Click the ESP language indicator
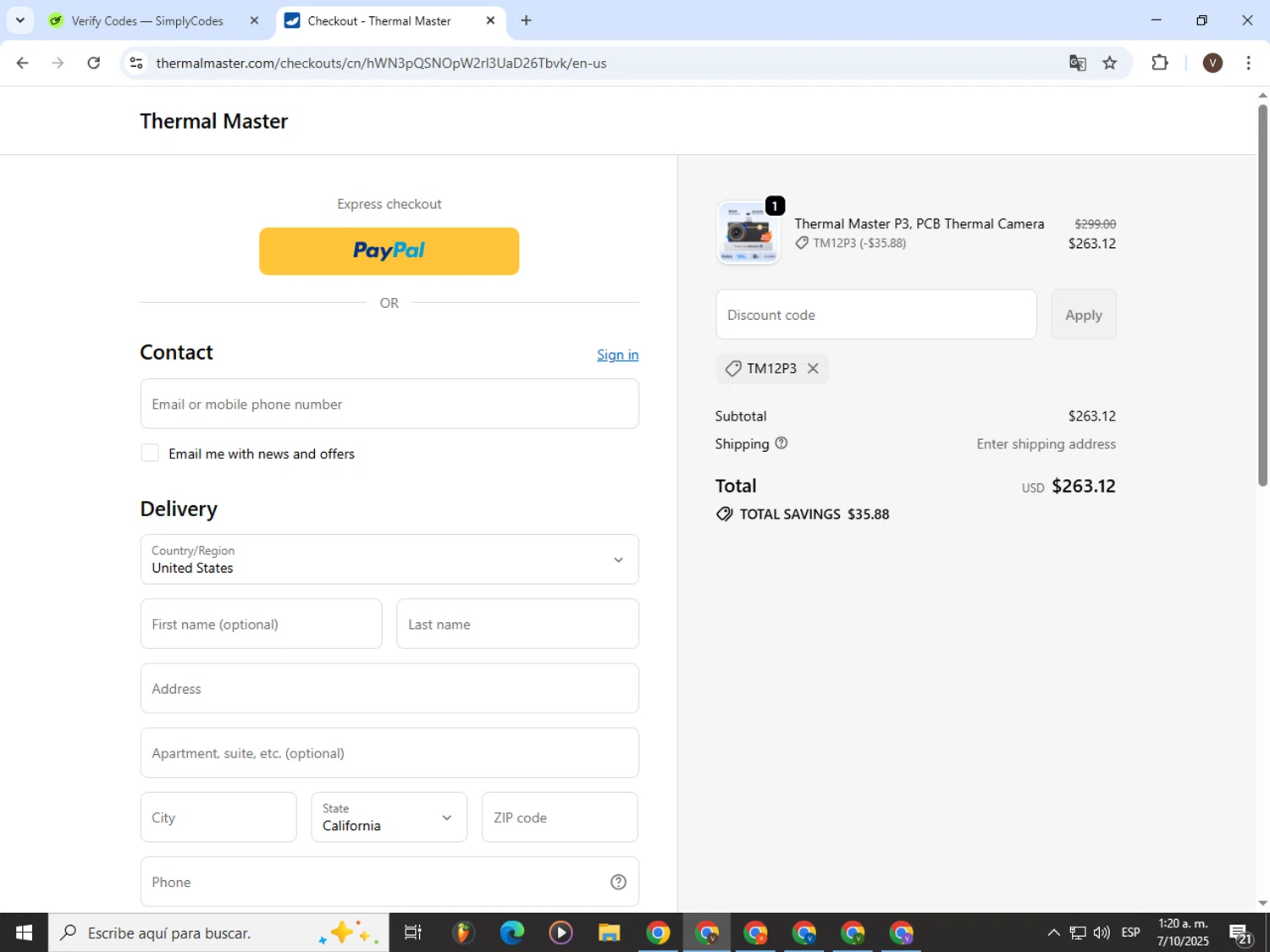The height and width of the screenshot is (952, 1270). 1130,933
